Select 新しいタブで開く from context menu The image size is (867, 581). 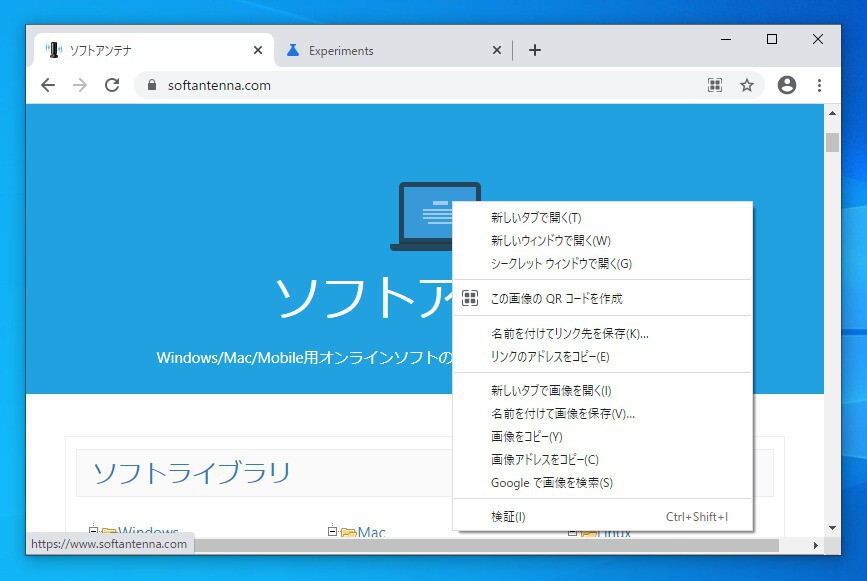[536, 218]
